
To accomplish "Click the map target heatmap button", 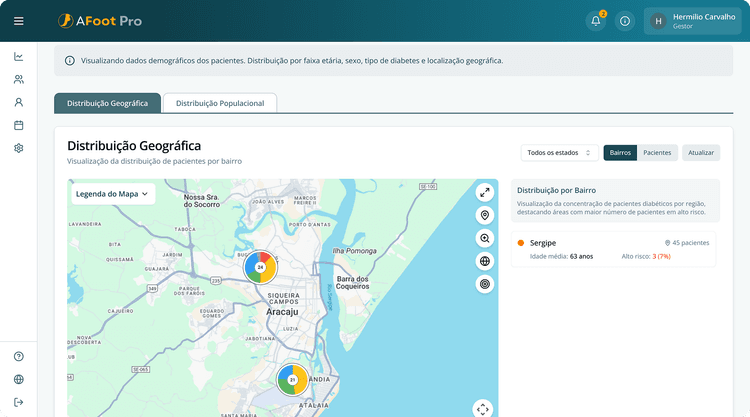I will (485, 284).
